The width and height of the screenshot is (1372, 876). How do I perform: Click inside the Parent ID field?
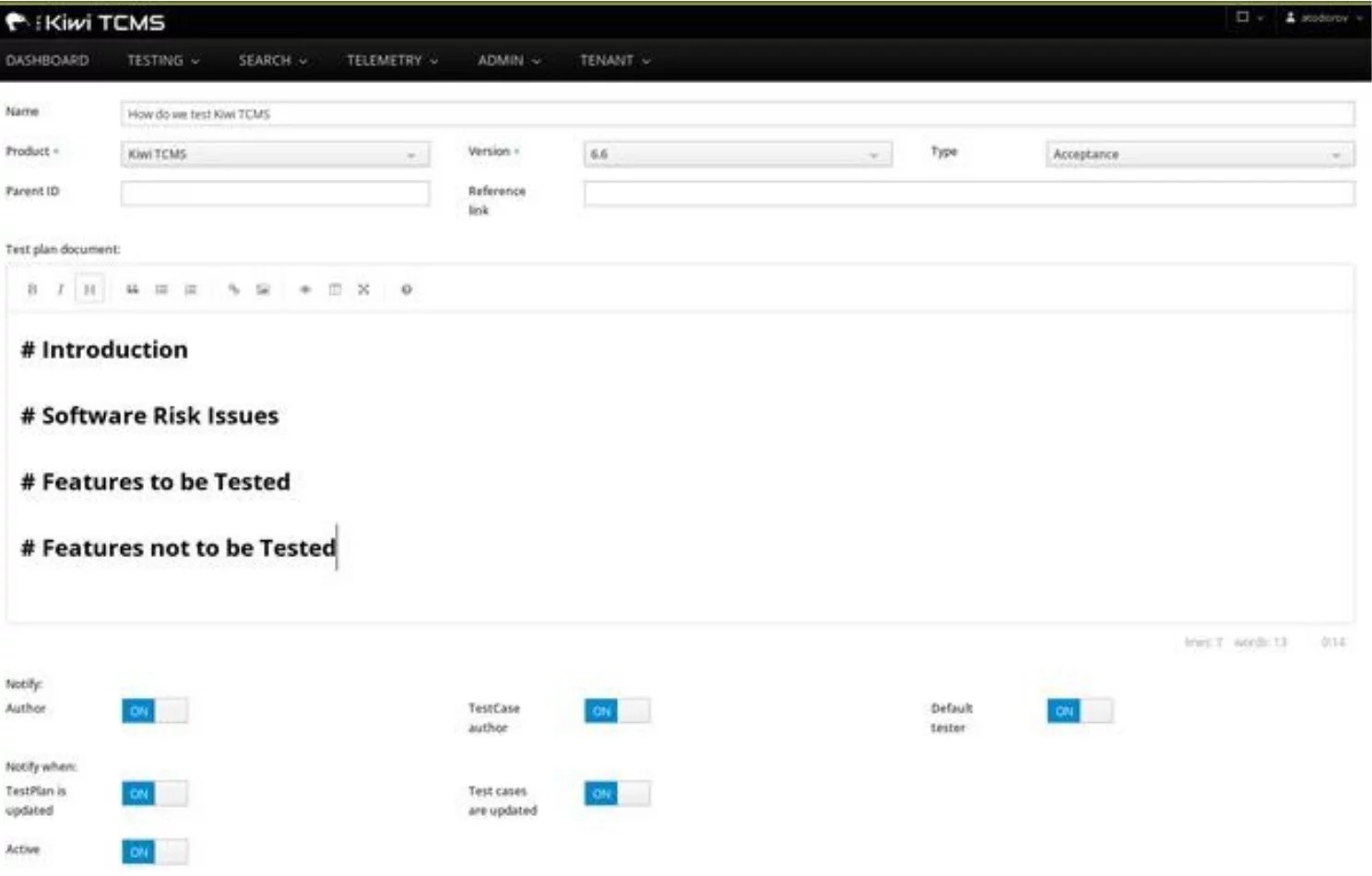pyautogui.click(x=274, y=195)
